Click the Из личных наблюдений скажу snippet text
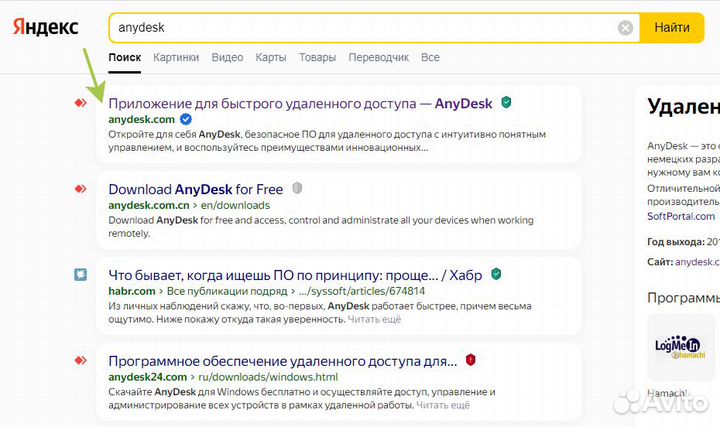 [x=320, y=312]
